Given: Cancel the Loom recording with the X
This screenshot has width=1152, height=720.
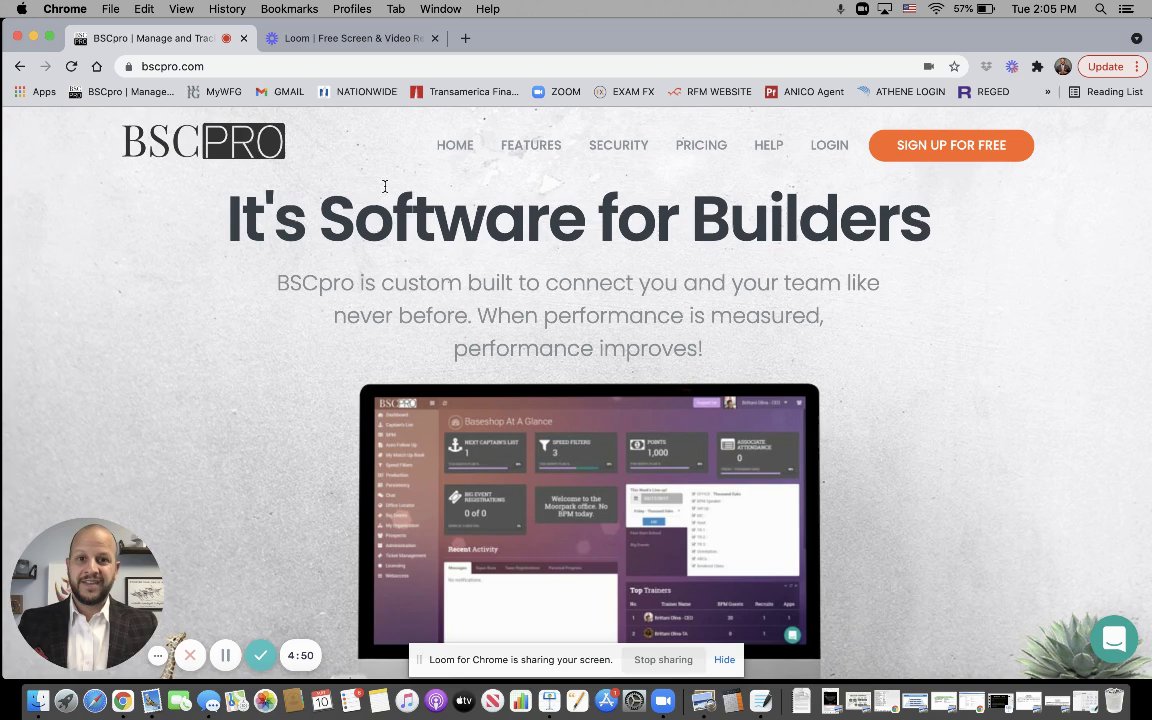Looking at the screenshot, I should click(190, 655).
